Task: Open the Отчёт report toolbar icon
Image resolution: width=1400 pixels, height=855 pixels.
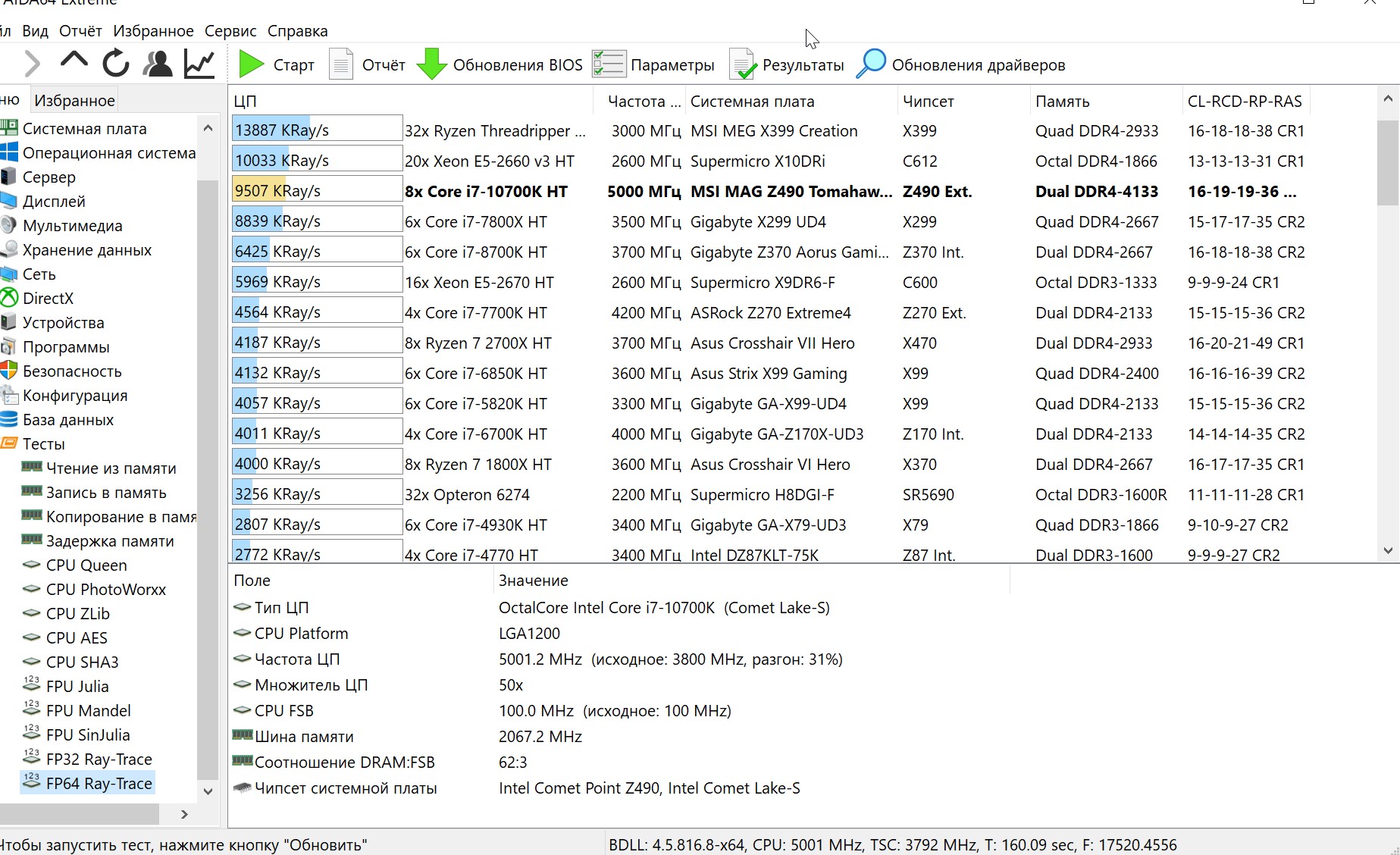Action: coord(341,64)
